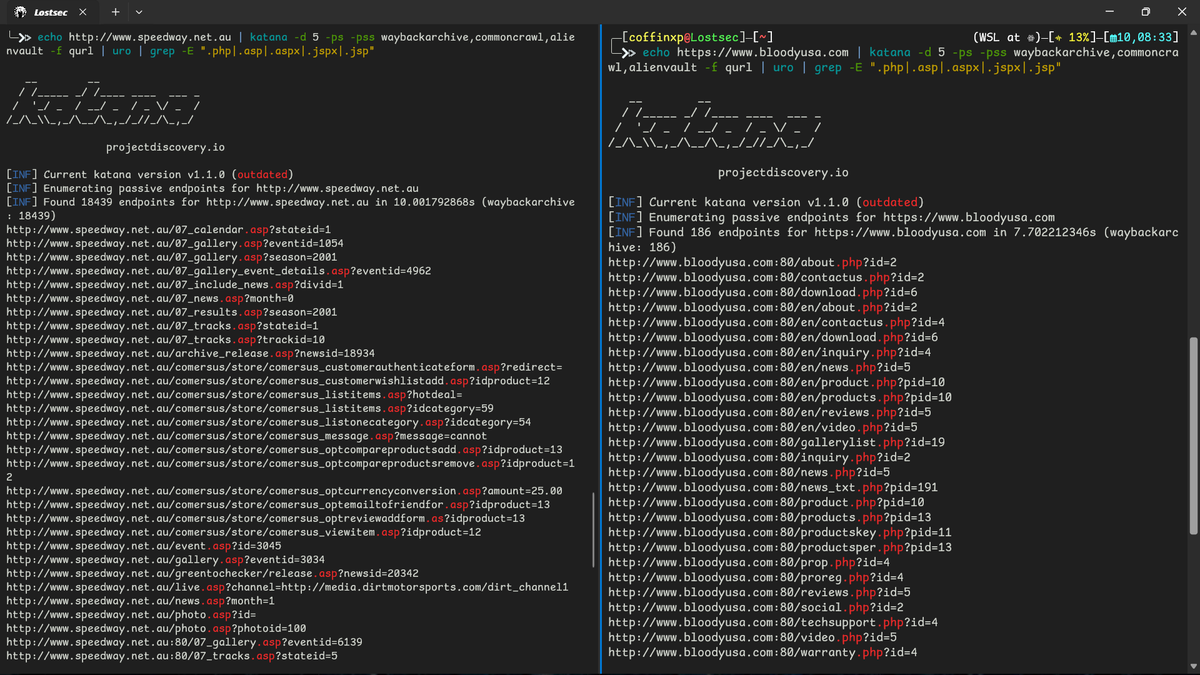Viewport: 1200px width, 675px height.
Task: Click the bloodyusa proreg.php?id=4 URL
Action: tap(756, 577)
